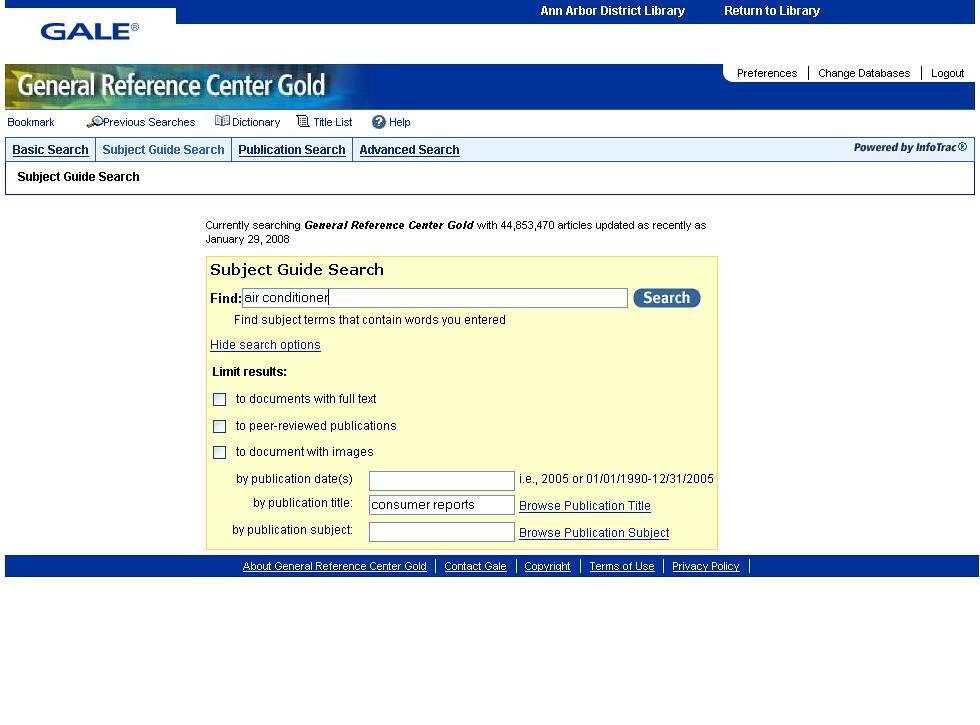
Task: Tick the document with images checkbox
Action: click(x=219, y=452)
